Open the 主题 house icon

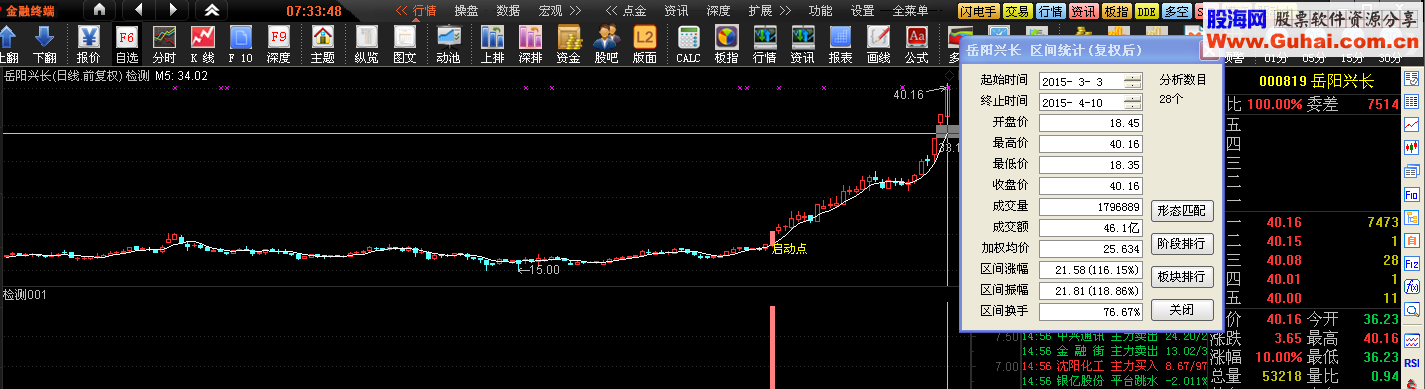[322, 38]
